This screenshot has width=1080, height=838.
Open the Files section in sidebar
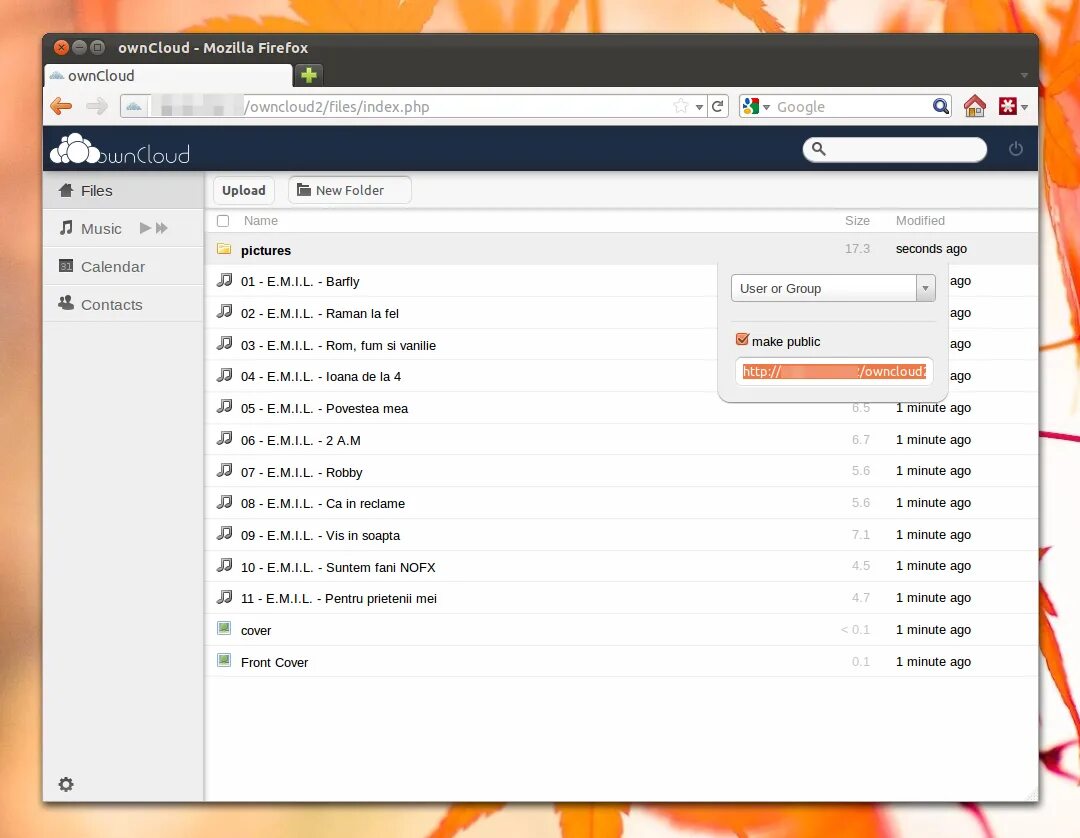click(123, 191)
